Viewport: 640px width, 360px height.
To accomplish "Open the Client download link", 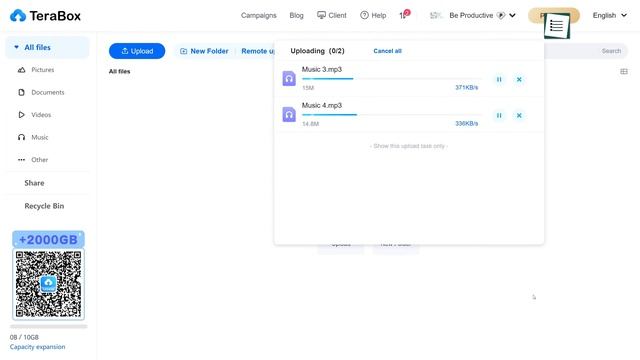I will (x=332, y=15).
